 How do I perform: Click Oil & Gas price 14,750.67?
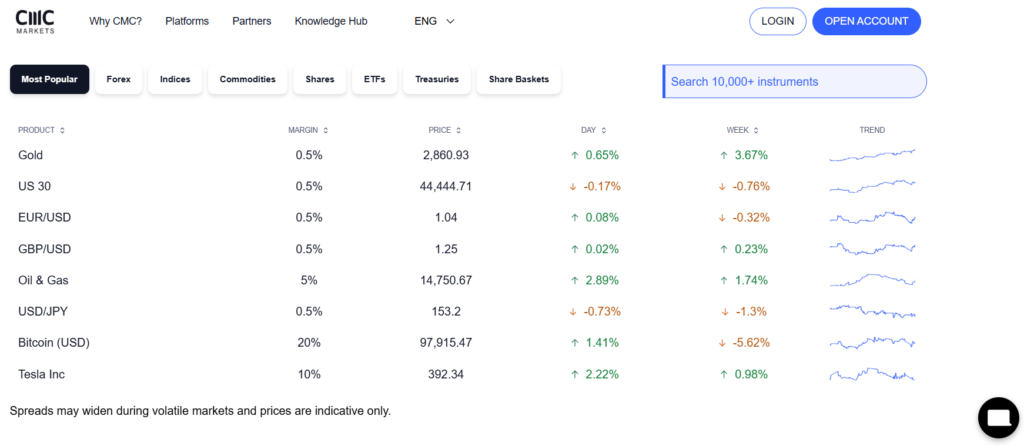(x=446, y=280)
